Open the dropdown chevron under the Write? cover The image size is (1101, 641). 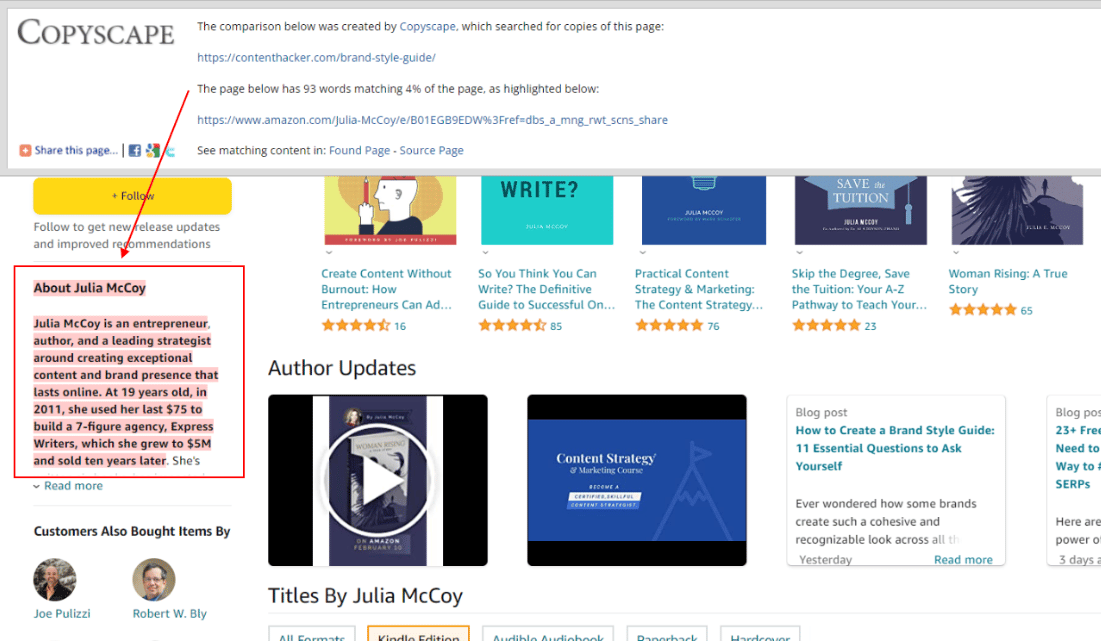(x=485, y=253)
